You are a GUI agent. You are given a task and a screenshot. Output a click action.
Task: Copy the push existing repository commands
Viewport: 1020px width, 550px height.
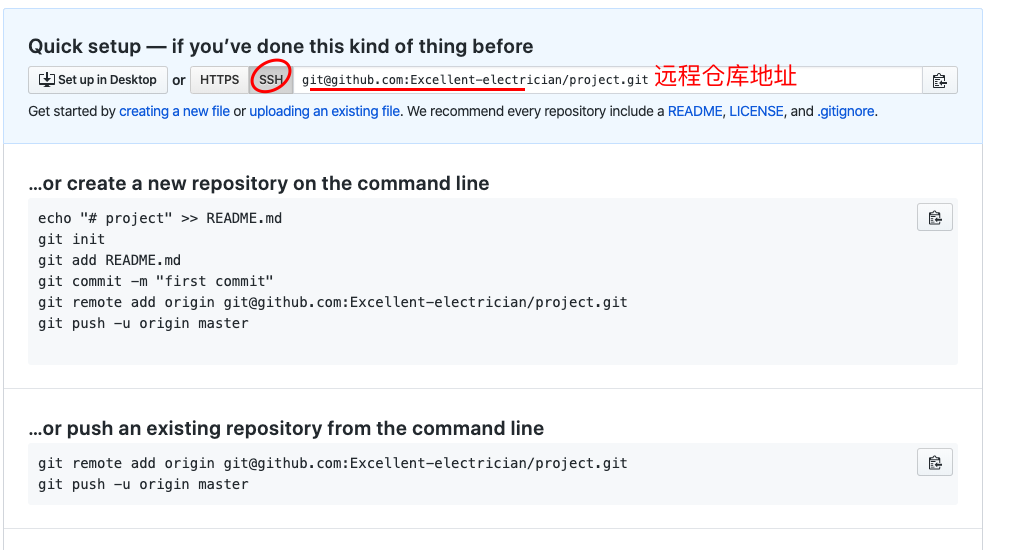tap(935, 463)
